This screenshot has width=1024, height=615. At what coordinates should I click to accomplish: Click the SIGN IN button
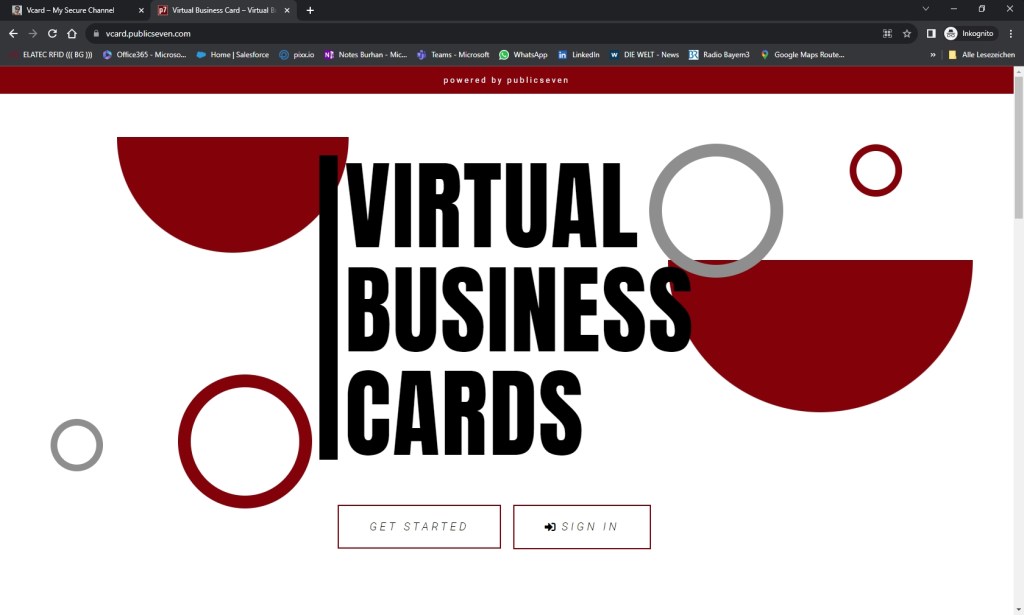pyautogui.click(x=581, y=527)
